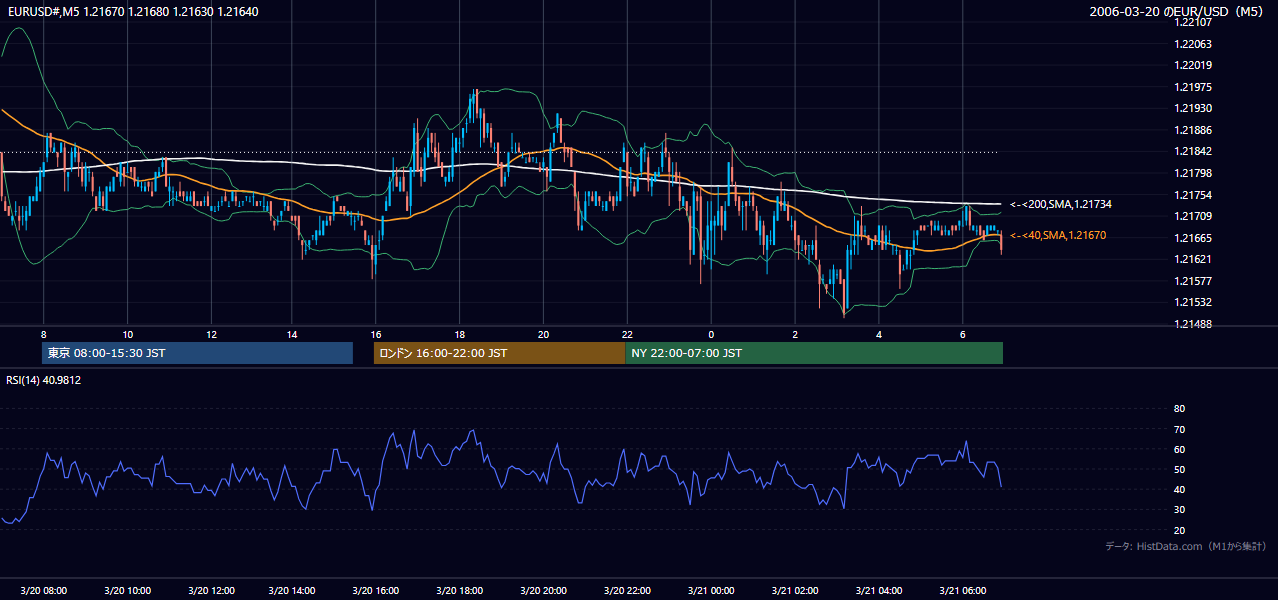Screen dimensions: 1278x600
Task: Click price axis value 1.21975
Action: [1192, 87]
